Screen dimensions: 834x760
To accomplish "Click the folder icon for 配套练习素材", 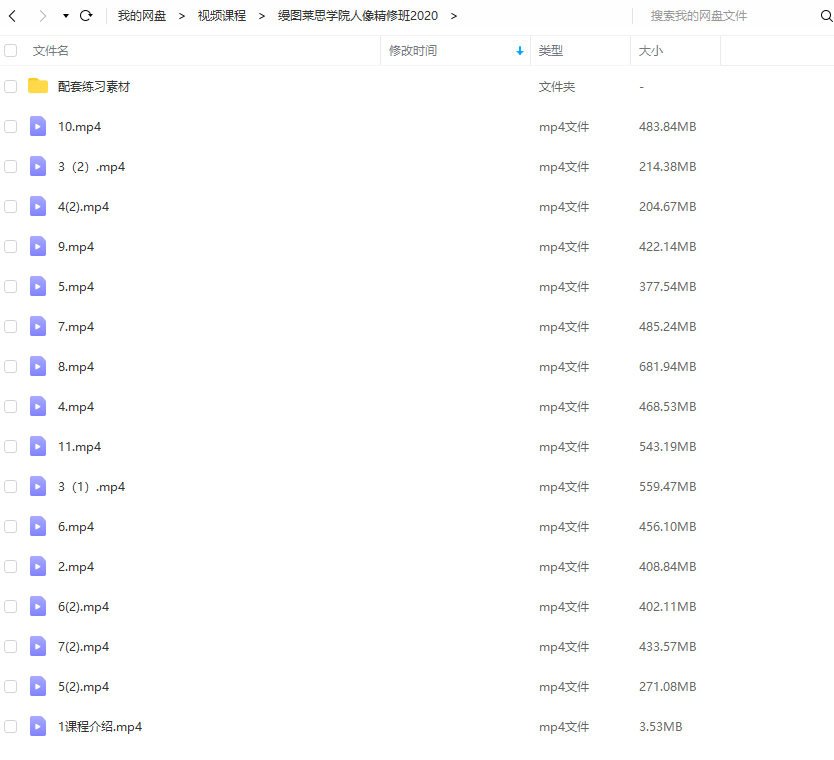I will [x=37, y=86].
